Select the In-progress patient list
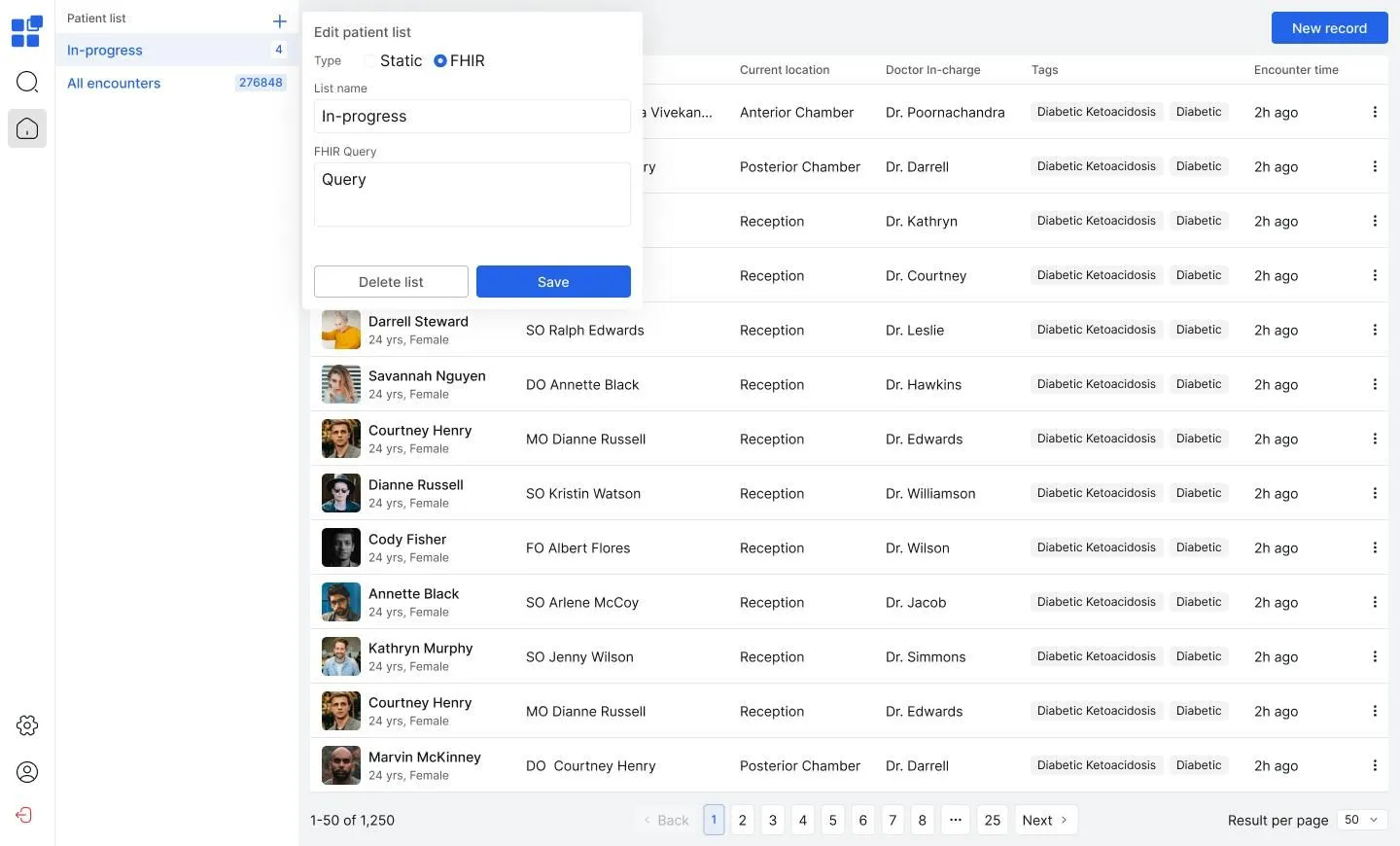This screenshot has height=846, width=1400. coord(104,50)
